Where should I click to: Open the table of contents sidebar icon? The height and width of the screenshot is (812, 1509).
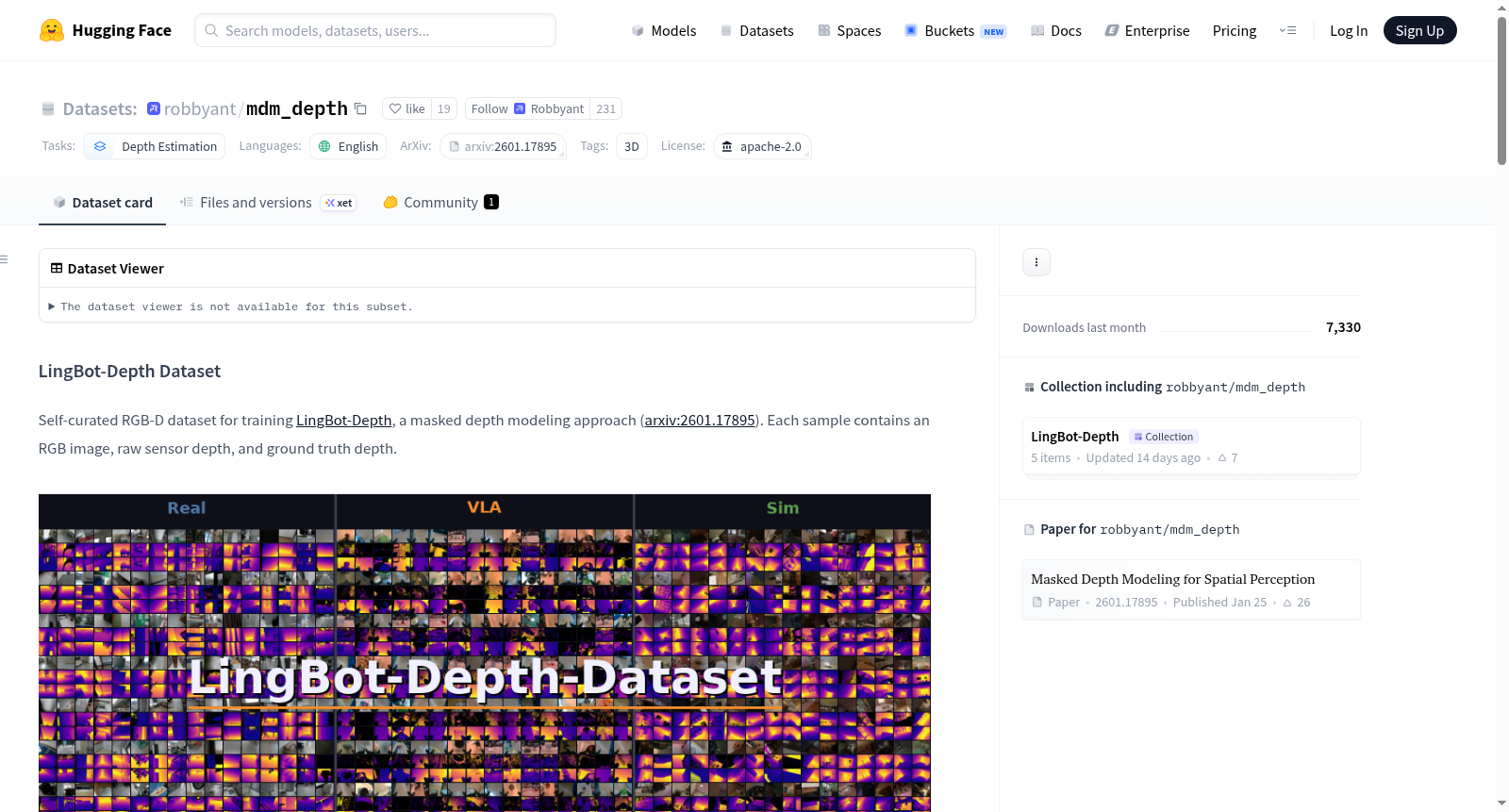click(4, 259)
